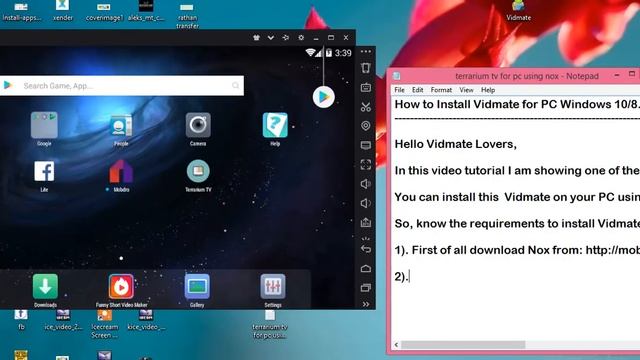
Task: Click Notepad scrollbar left arrow
Action: click(x=396, y=345)
